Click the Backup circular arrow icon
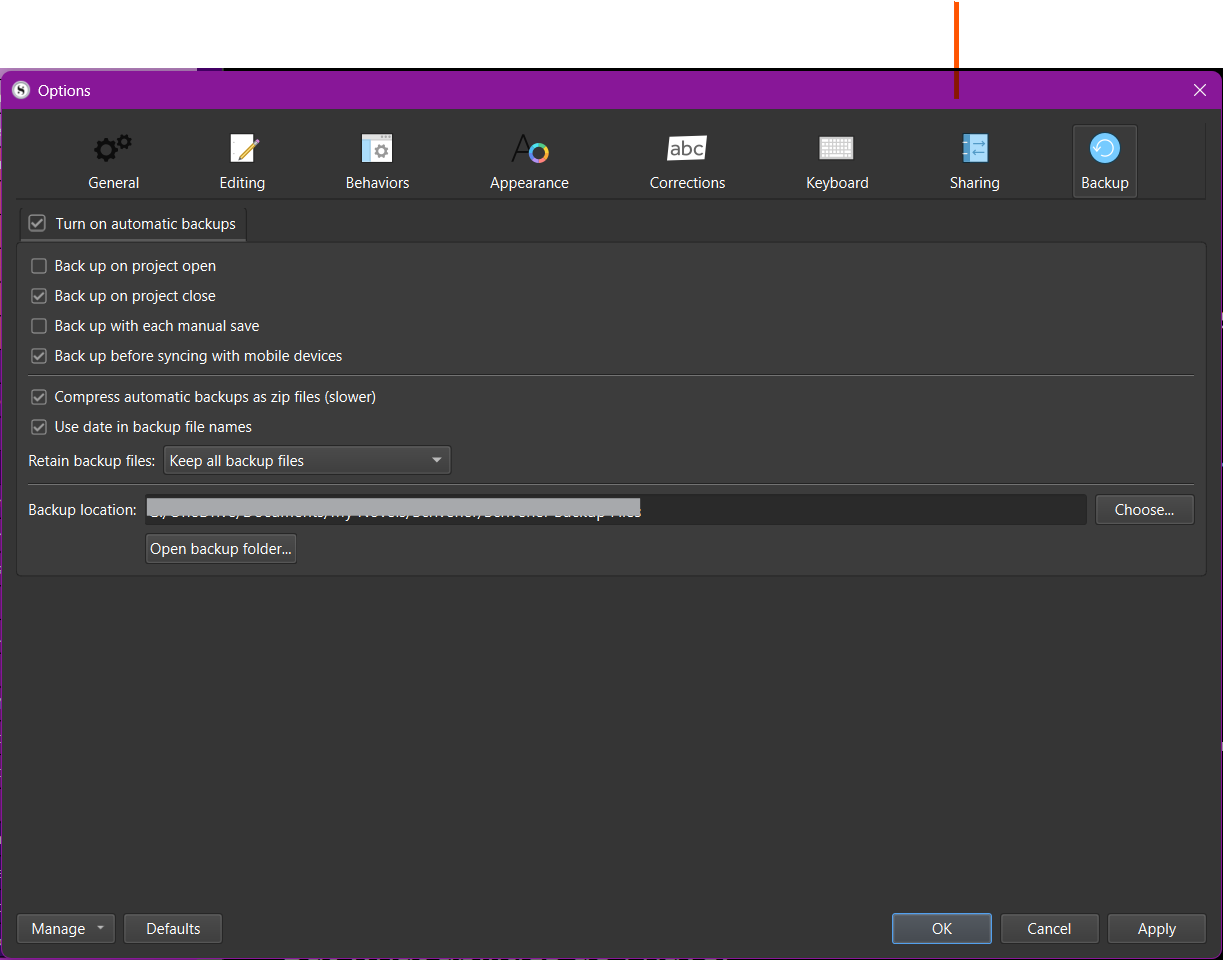This screenshot has height=960, width=1223. point(1104,149)
